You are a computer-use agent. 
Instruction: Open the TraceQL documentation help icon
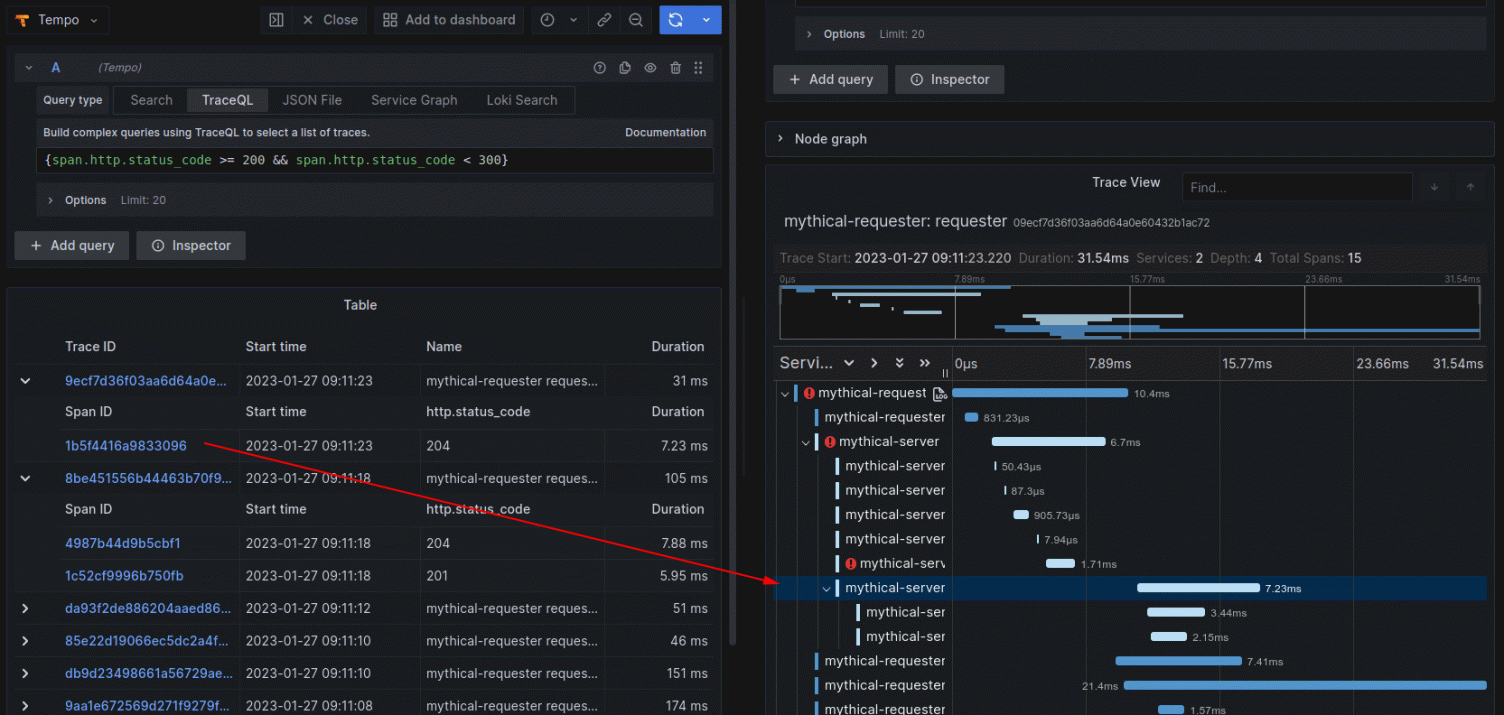pyautogui.click(x=599, y=67)
